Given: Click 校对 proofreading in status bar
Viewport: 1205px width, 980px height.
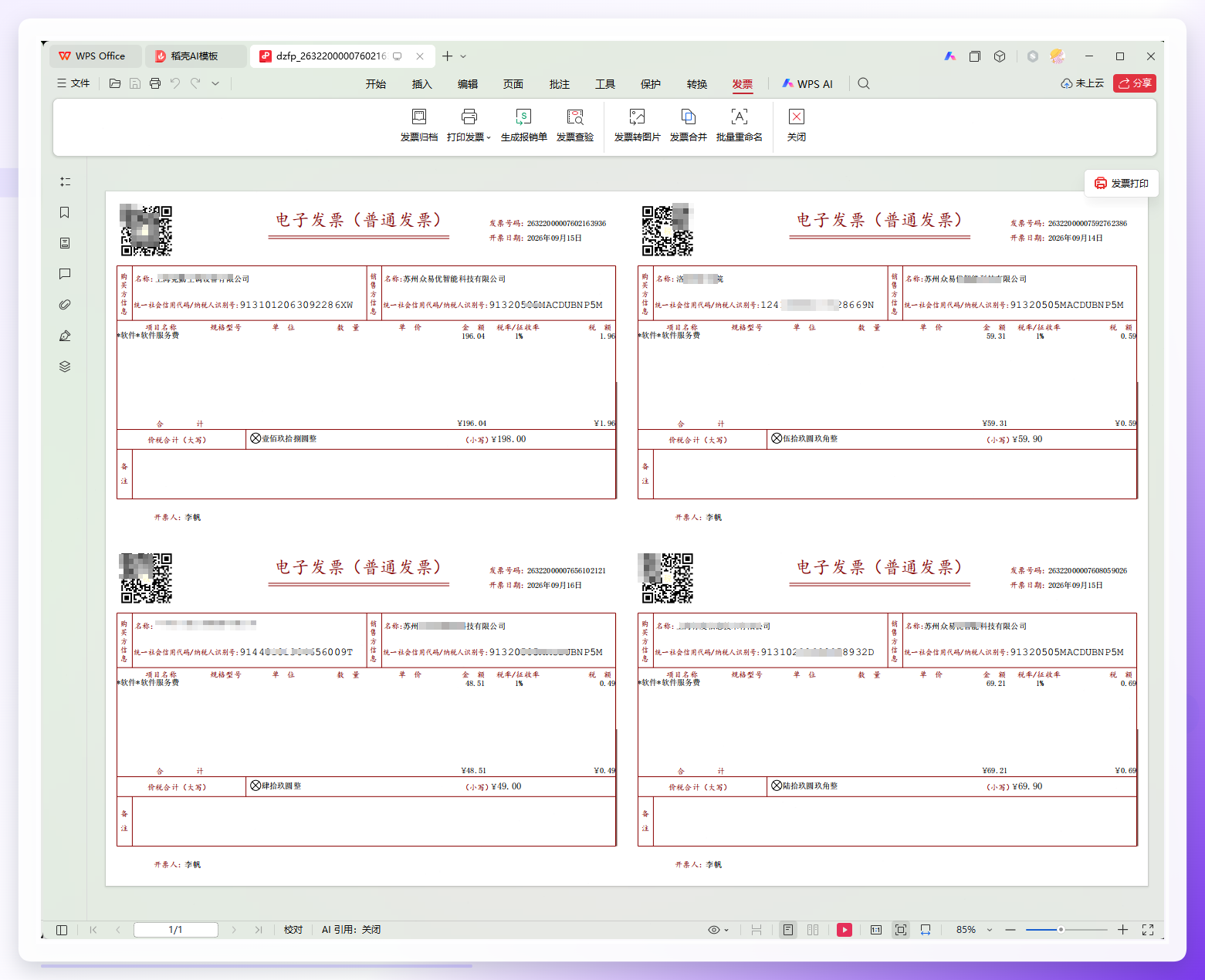Looking at the screenshot, I should click(293, 930).
